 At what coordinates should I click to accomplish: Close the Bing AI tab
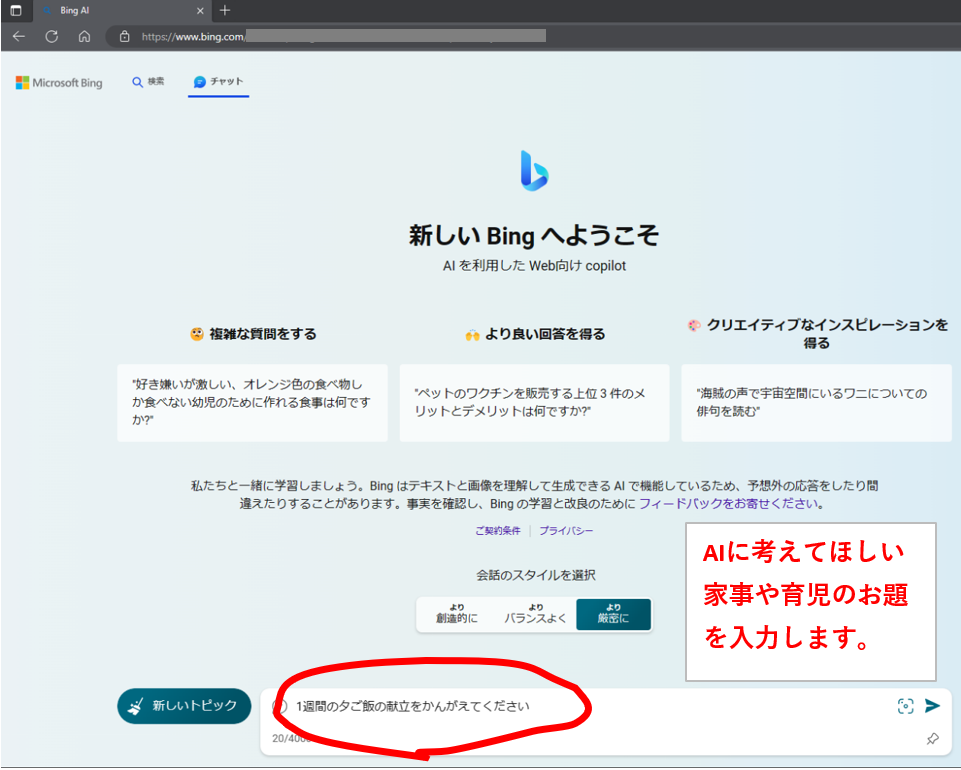point(200,10)
